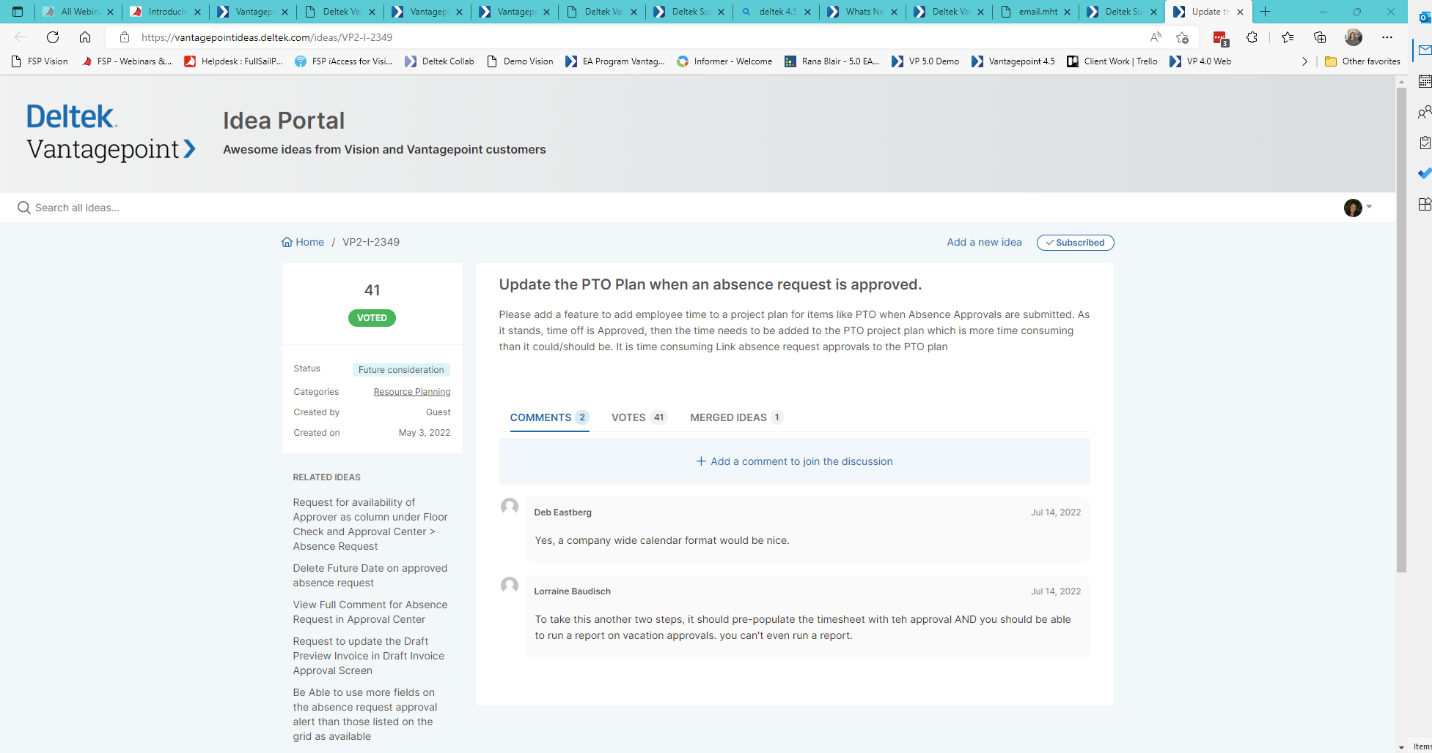
Task: Toggle the green VOTED button
Action: coord(372,318)
